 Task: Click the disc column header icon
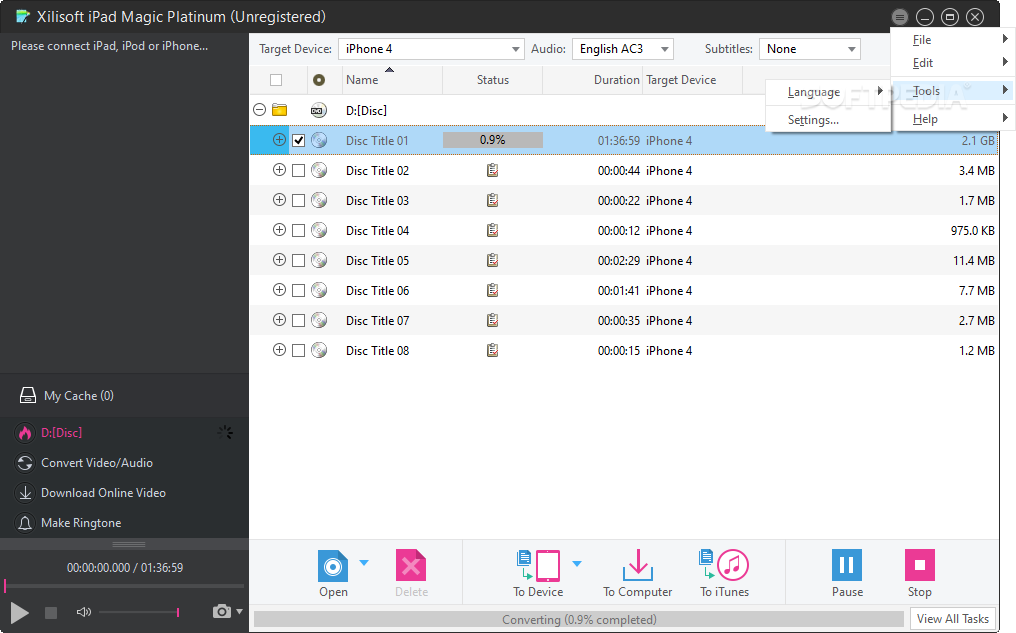click(319, 80)
